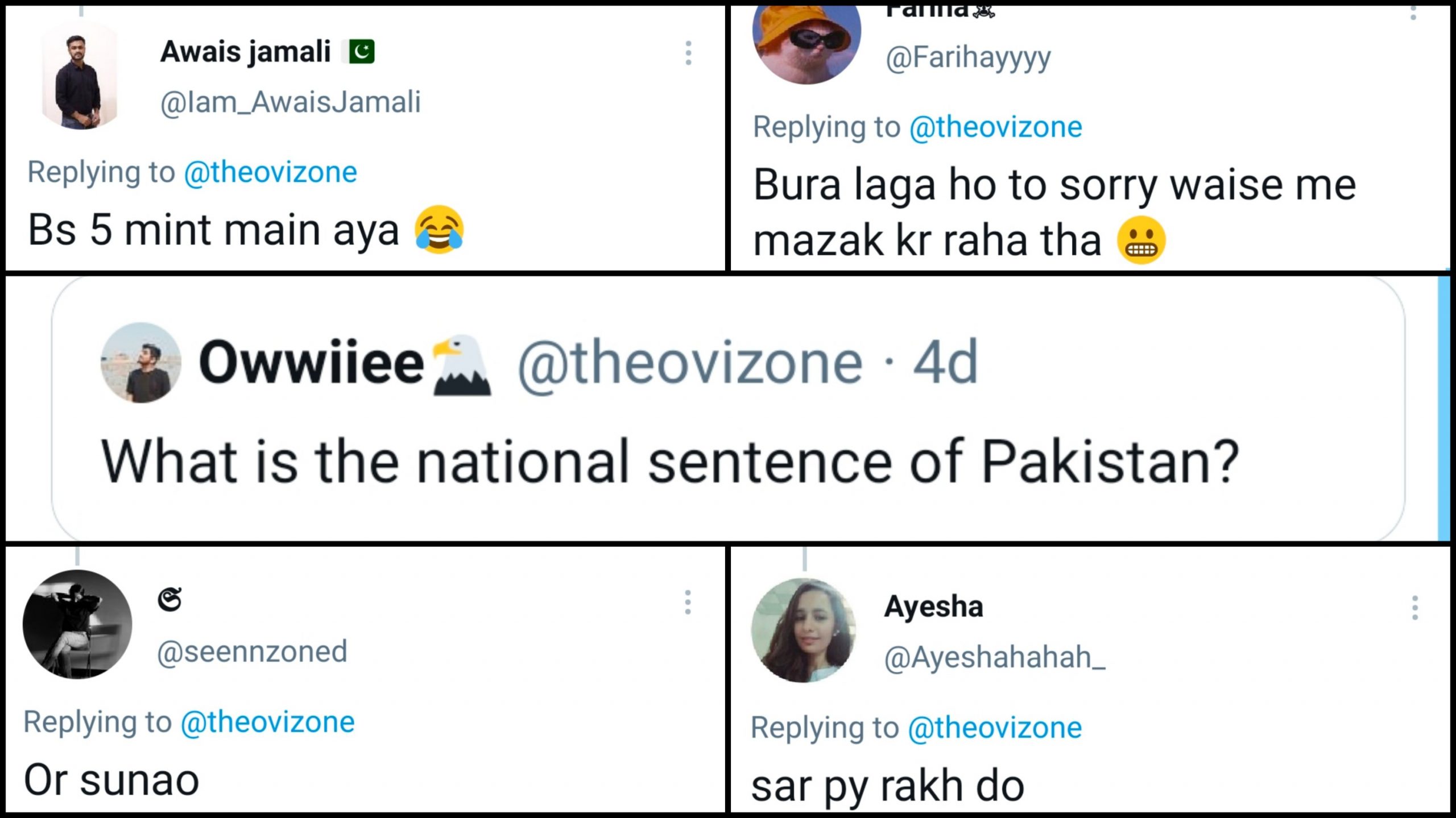1456x818 pixels.
Task: Click the Awais jamali display name
Action: pyautogui.click(x=245, y=52)
